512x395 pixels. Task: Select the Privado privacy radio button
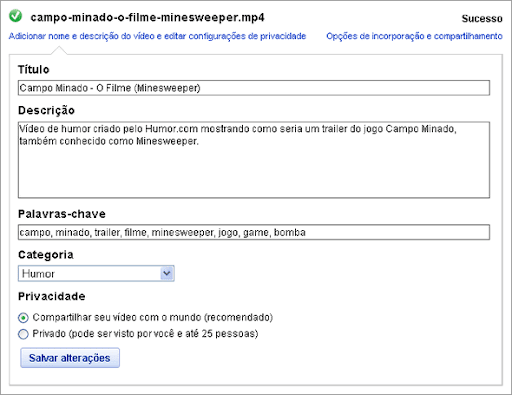tap(23, 334)
